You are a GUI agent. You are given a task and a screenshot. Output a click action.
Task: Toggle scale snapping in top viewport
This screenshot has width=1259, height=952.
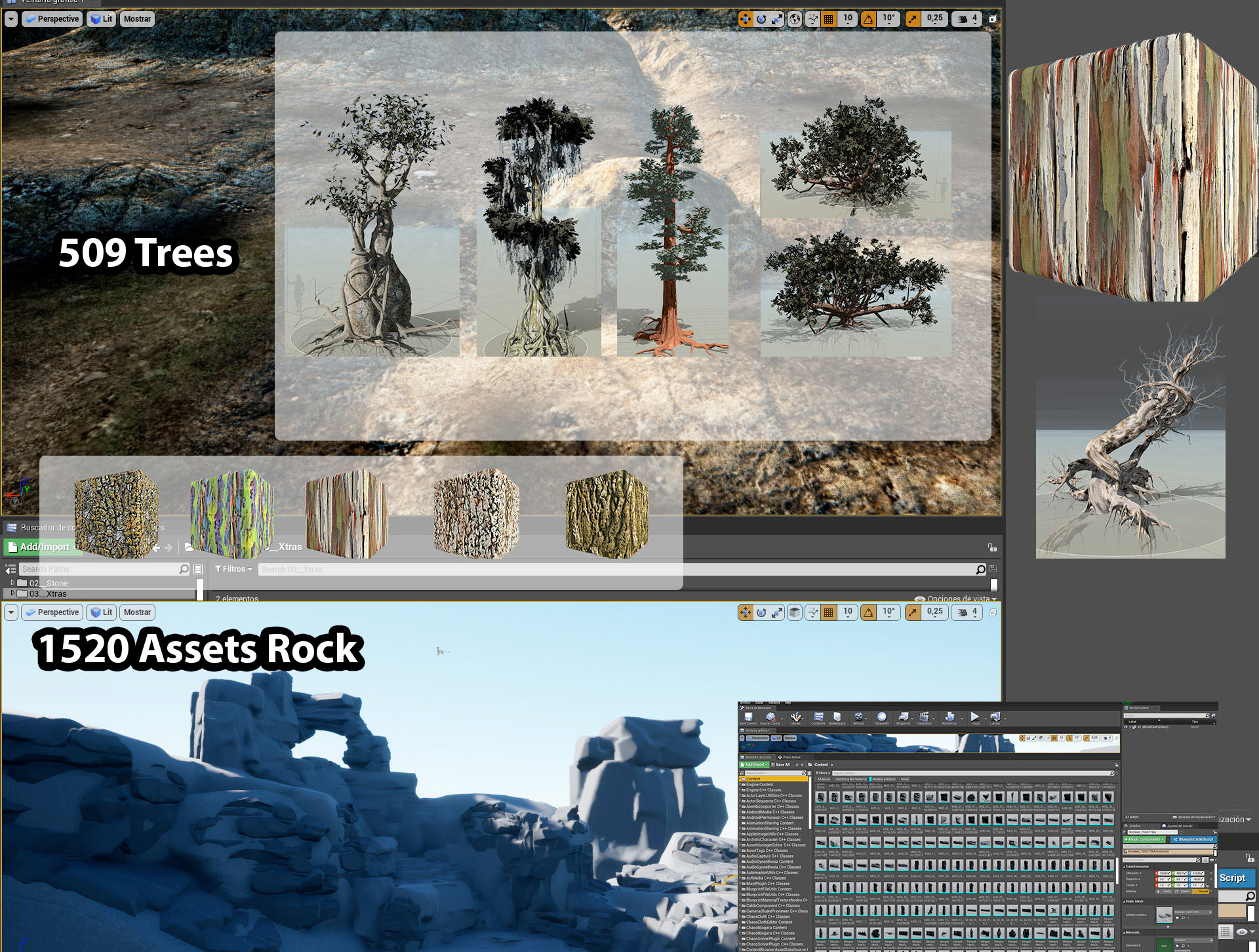(913, 19)
